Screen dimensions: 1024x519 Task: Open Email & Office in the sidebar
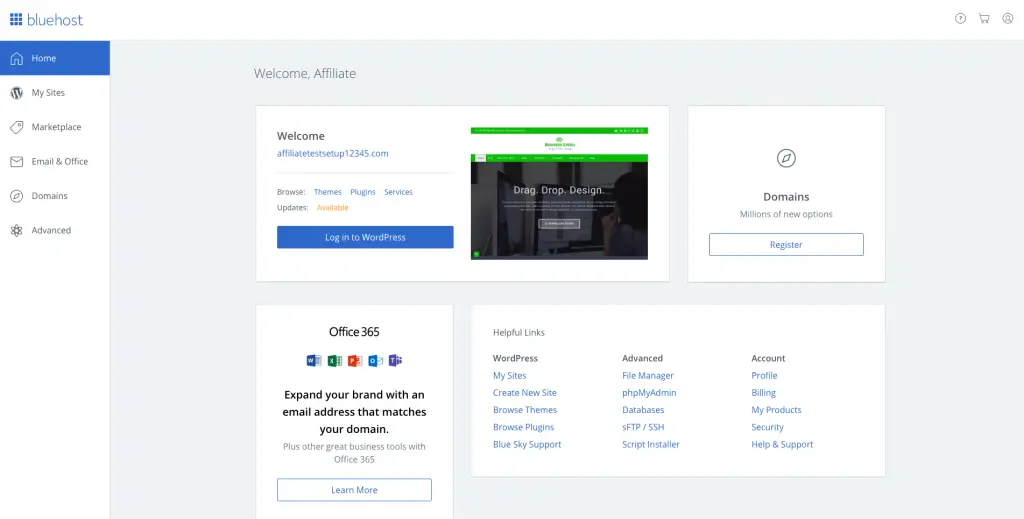pos(55,161)
